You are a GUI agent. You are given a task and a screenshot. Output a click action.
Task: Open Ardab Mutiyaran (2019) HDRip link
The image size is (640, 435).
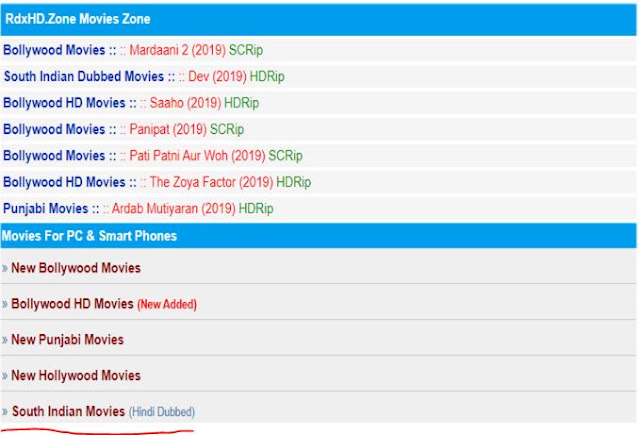192,209
